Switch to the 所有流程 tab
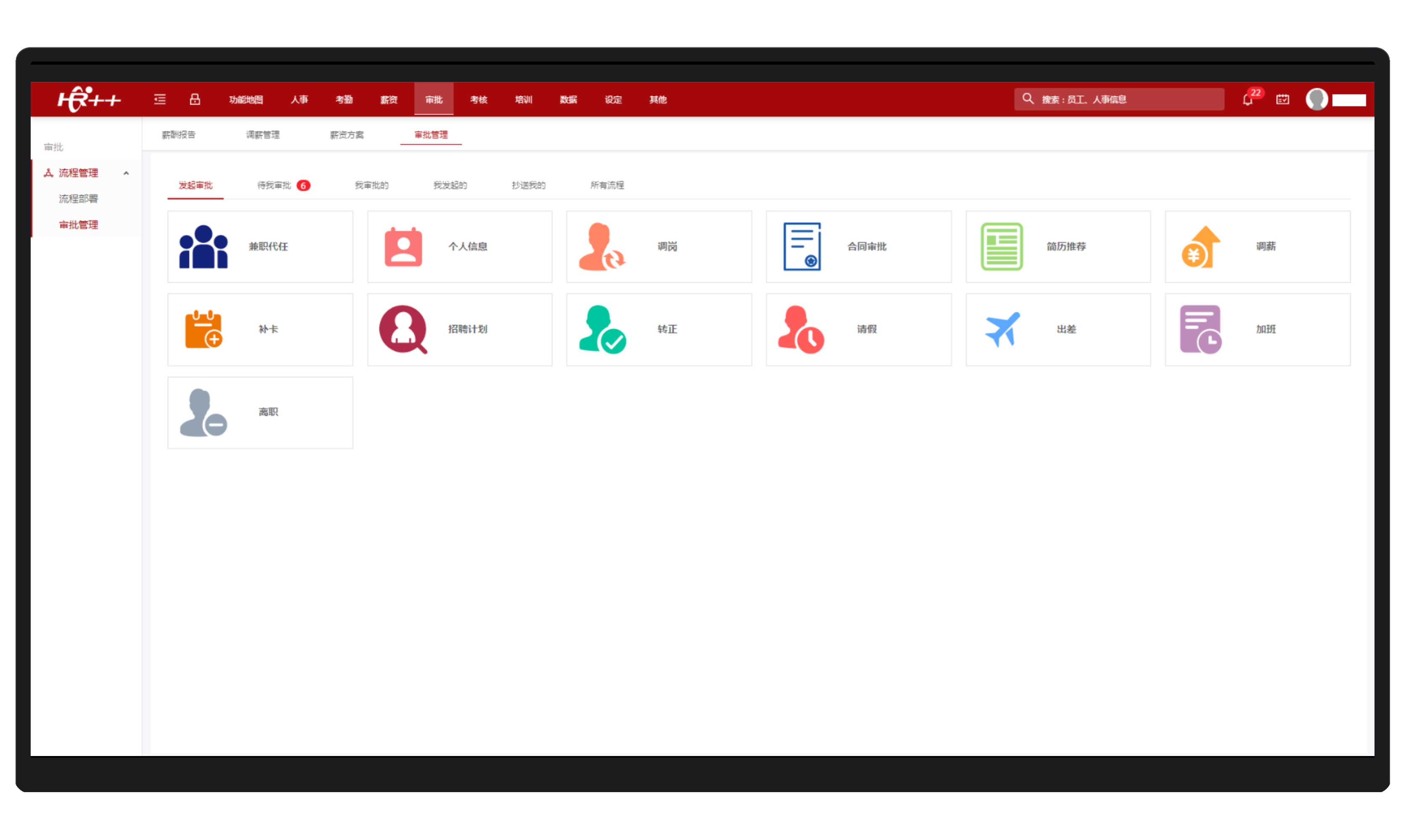 click(x=607, y=185)
